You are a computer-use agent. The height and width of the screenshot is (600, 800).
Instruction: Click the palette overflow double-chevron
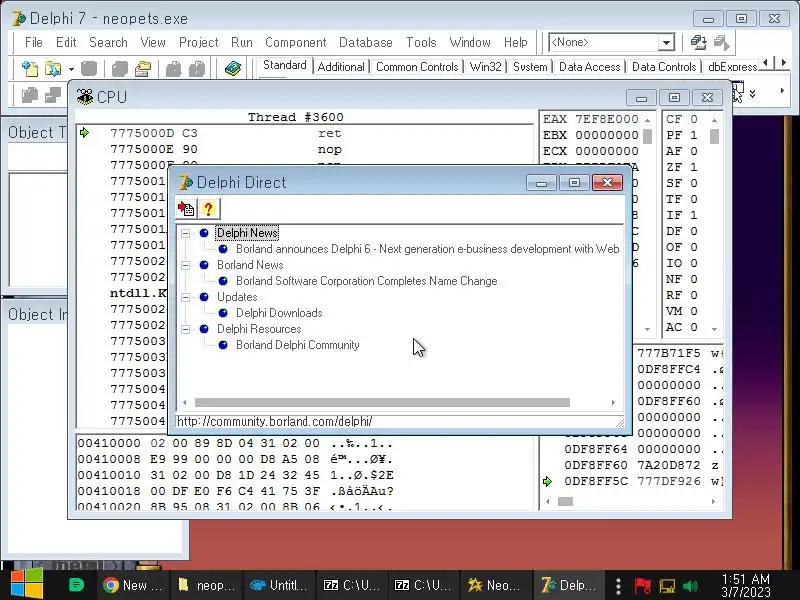(752, 94)
